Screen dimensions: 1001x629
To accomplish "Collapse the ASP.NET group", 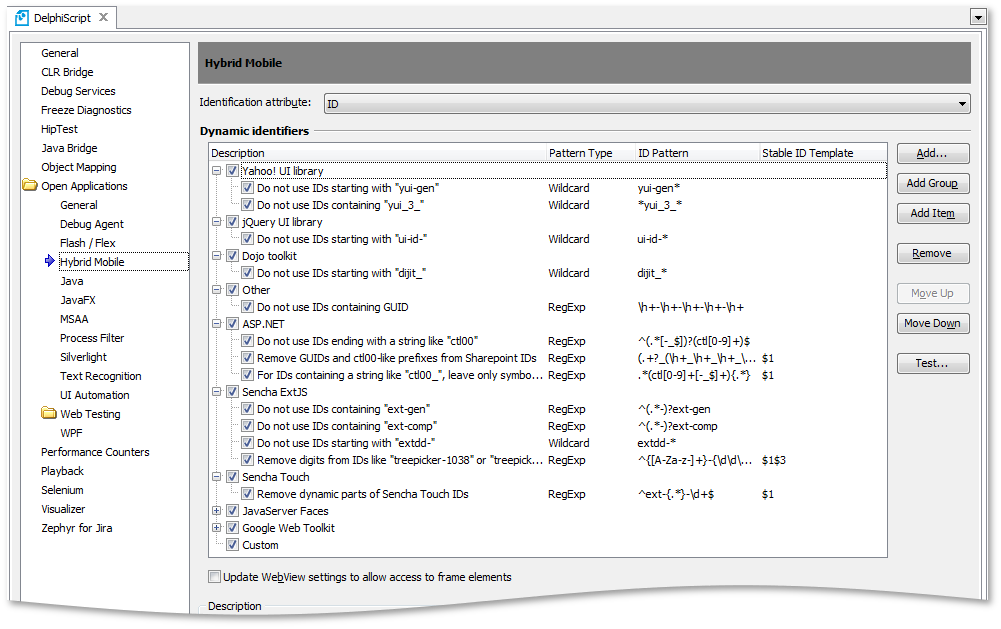I will [217, 324].
